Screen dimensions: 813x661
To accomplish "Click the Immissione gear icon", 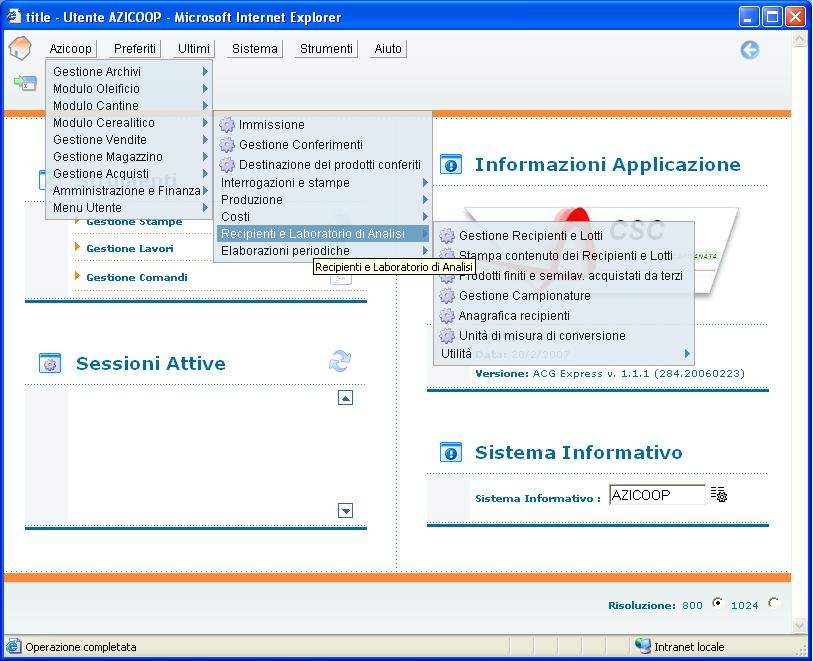I will tap(227, 124).
